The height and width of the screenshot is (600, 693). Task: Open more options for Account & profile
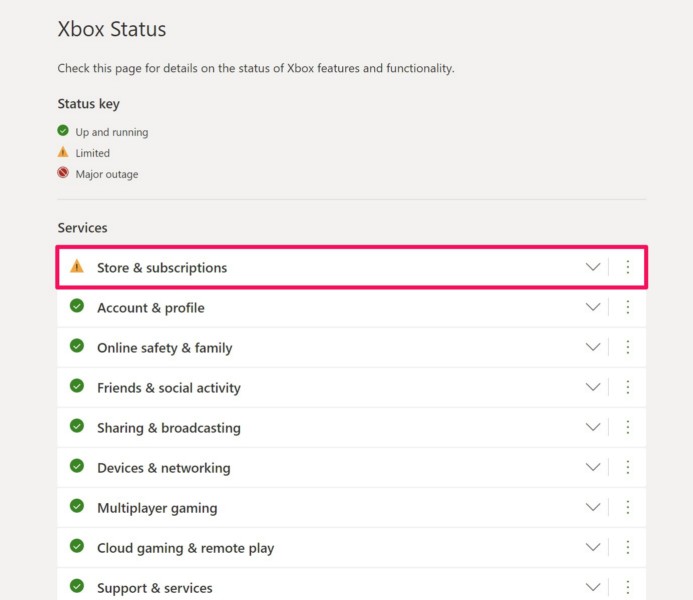pos(628,307)
